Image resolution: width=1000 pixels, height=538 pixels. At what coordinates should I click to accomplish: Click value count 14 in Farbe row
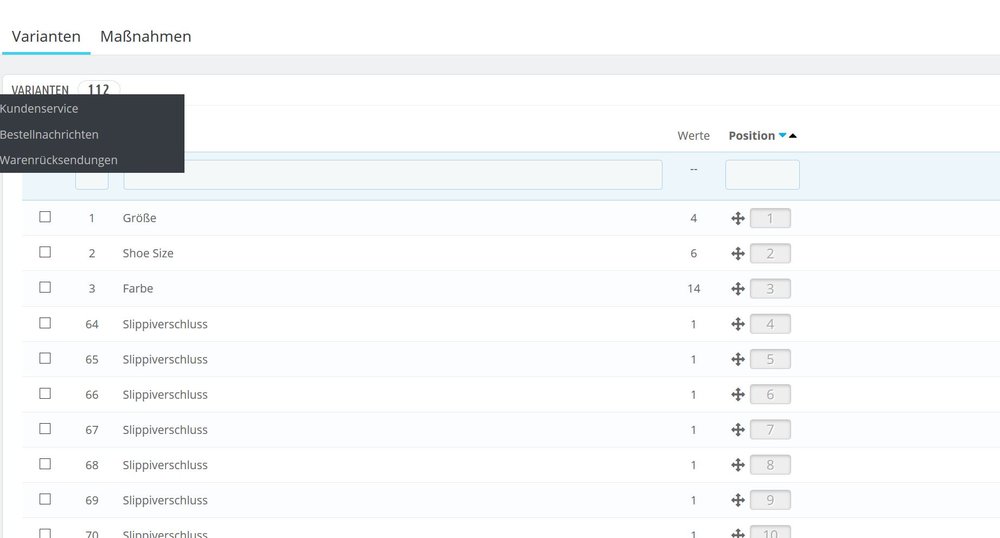(693, 289)
